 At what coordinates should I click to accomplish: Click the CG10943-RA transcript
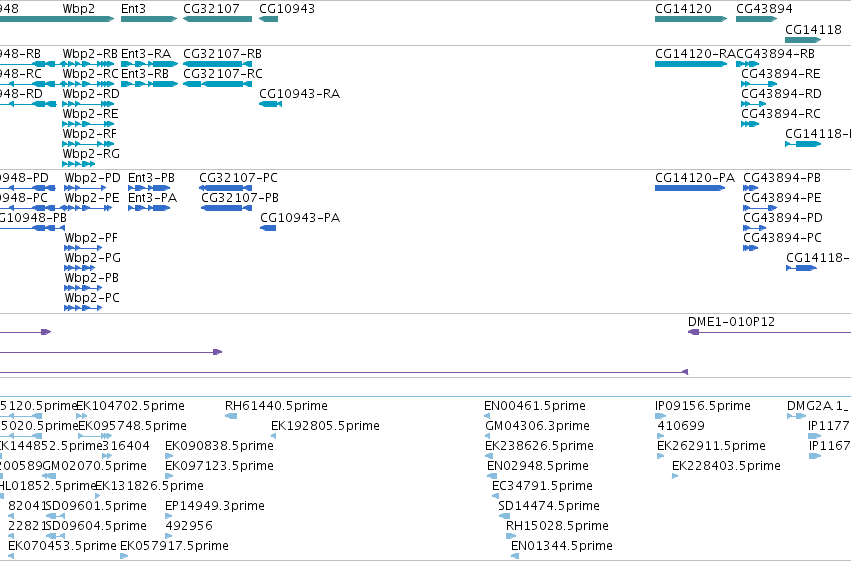click(270, 104)
